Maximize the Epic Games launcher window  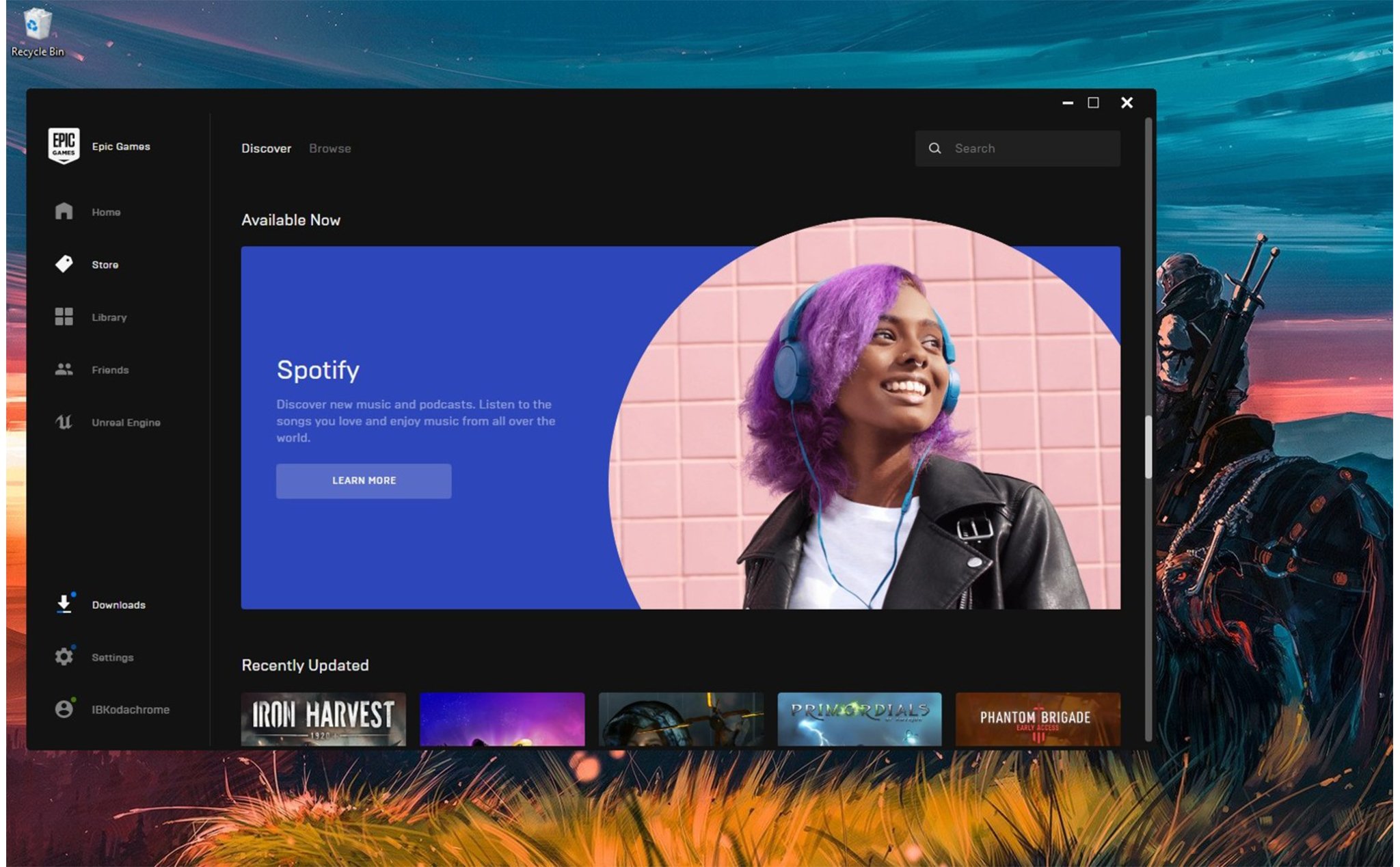point(1094,103)
